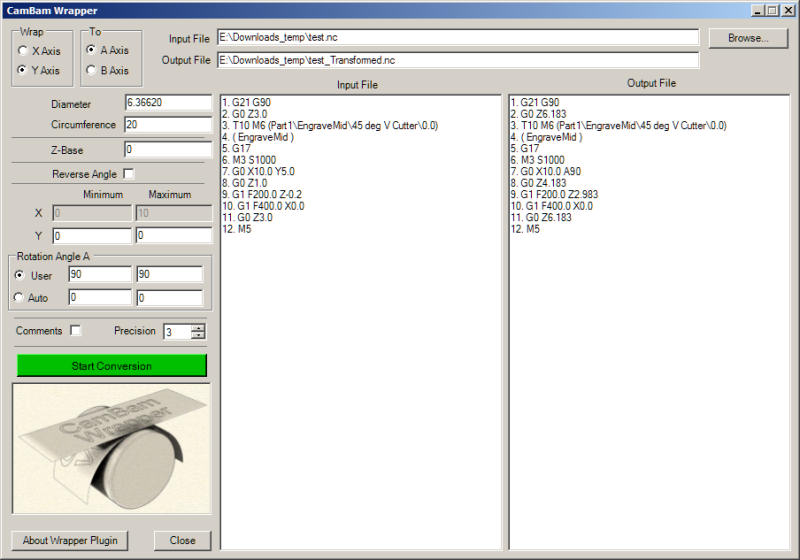Click the User maximum angle field
This screenshot has width=800, height=560.
coord(170,274)
